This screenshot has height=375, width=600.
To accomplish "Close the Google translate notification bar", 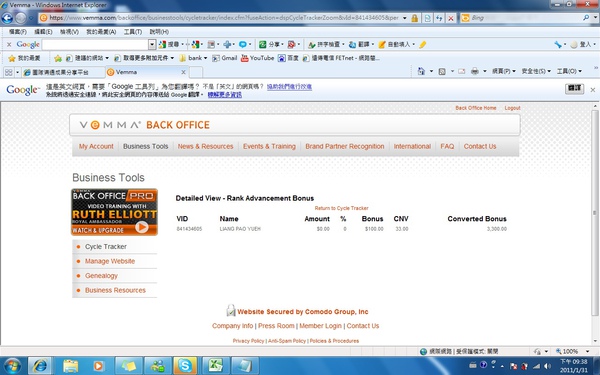I will point(593,90).
